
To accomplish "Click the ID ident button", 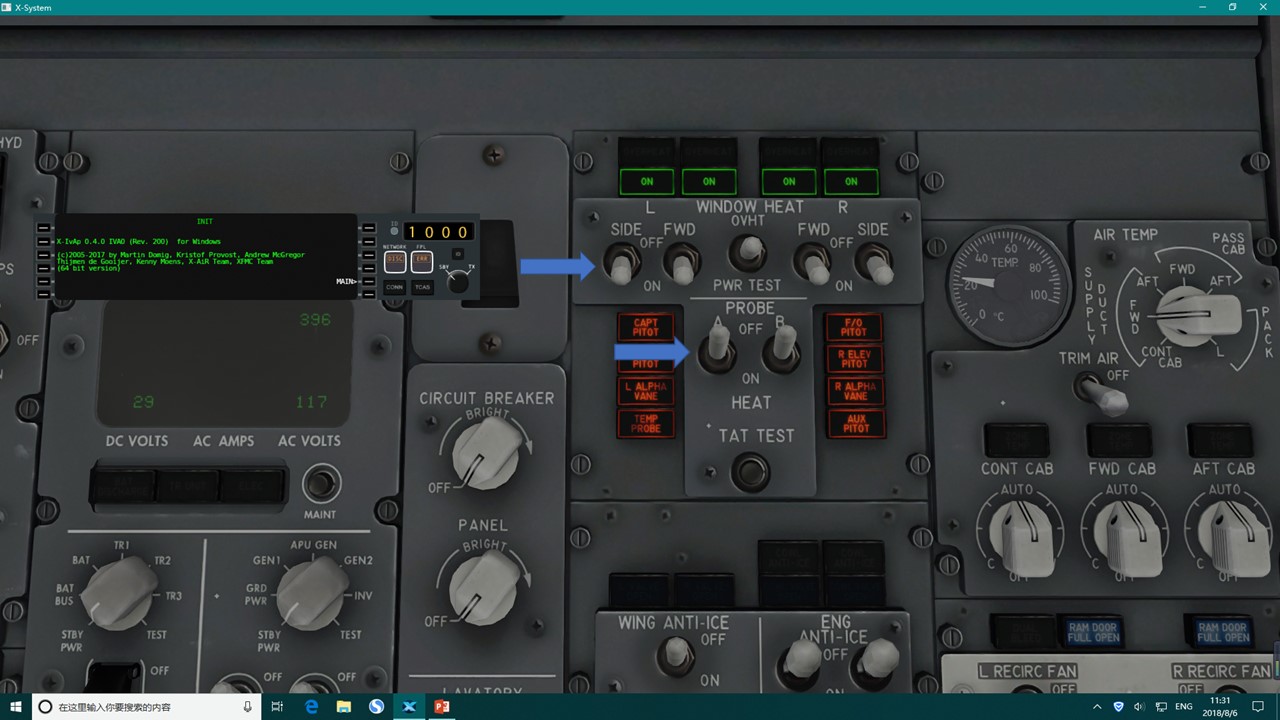I will (395, 233).
